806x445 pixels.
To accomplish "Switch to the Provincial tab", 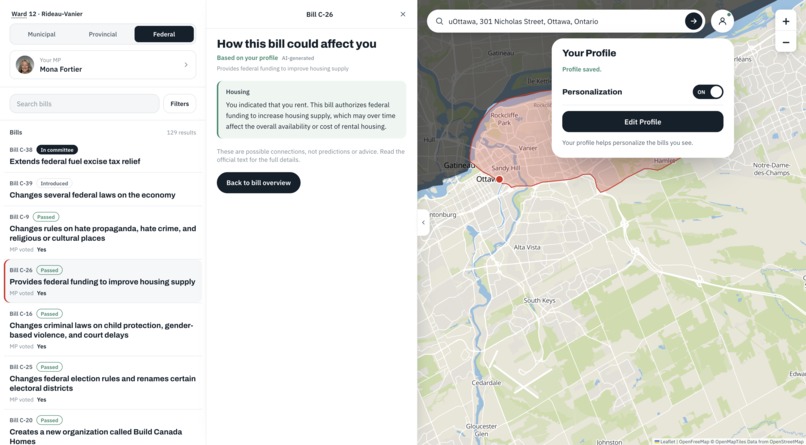I will click(x=103, y=34).
